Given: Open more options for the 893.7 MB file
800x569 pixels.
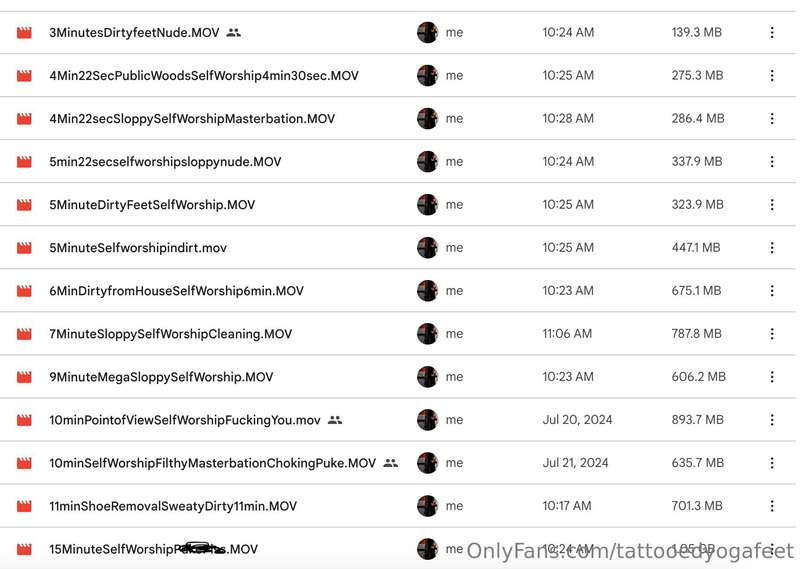Looking at the screenshot, I should [x=772, y=419].
